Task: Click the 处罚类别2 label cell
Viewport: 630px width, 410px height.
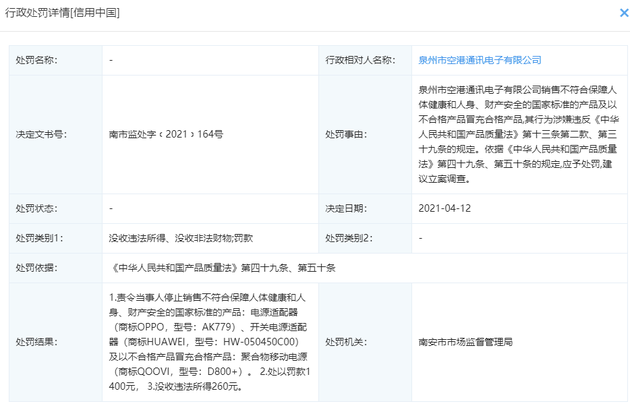Action: tap(365, 238)
